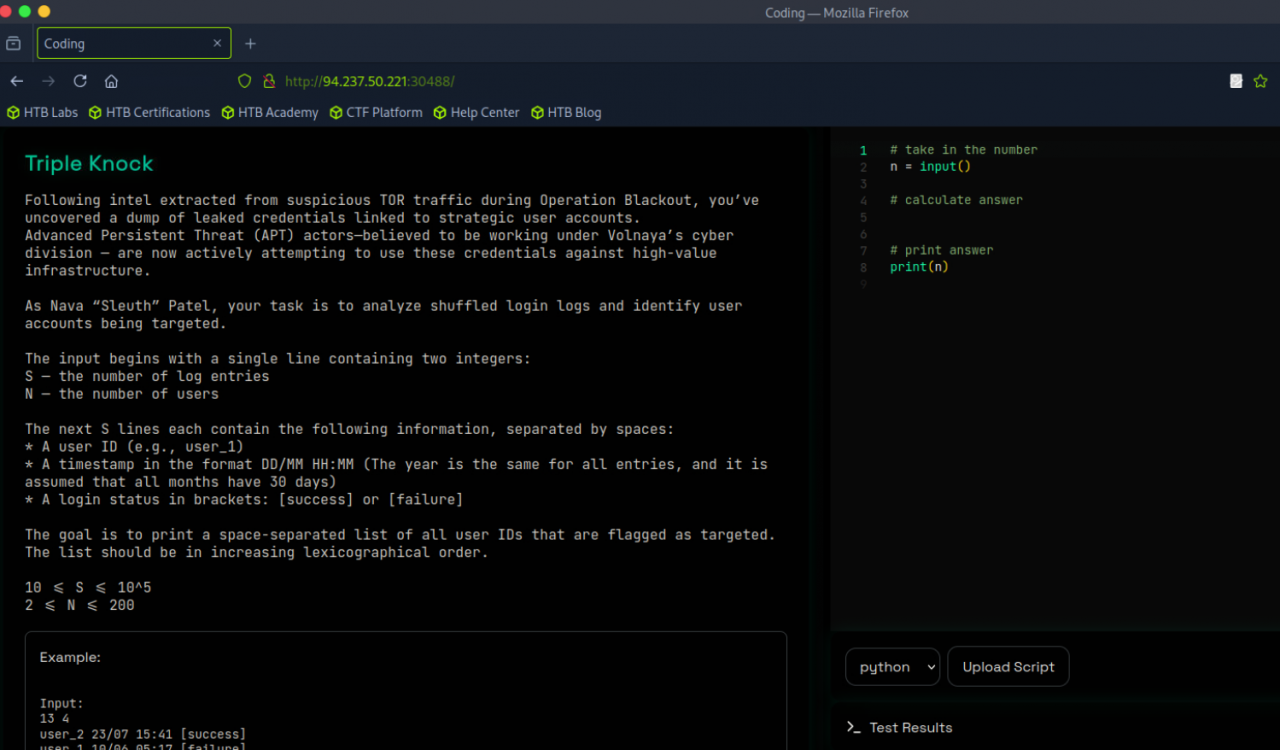
Task: Click the Test Results terminal icon
Action: [x=853, y=727]
